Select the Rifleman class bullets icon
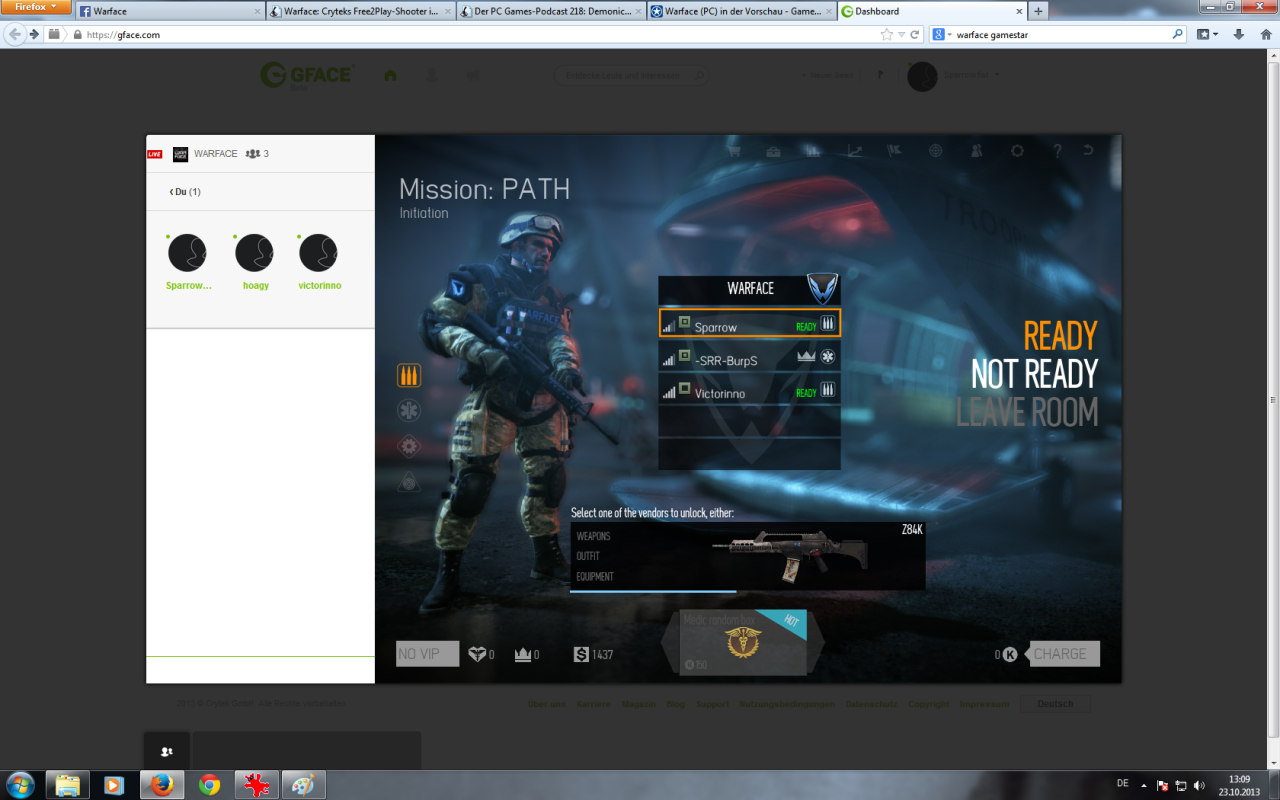 [x=409, y=375]
